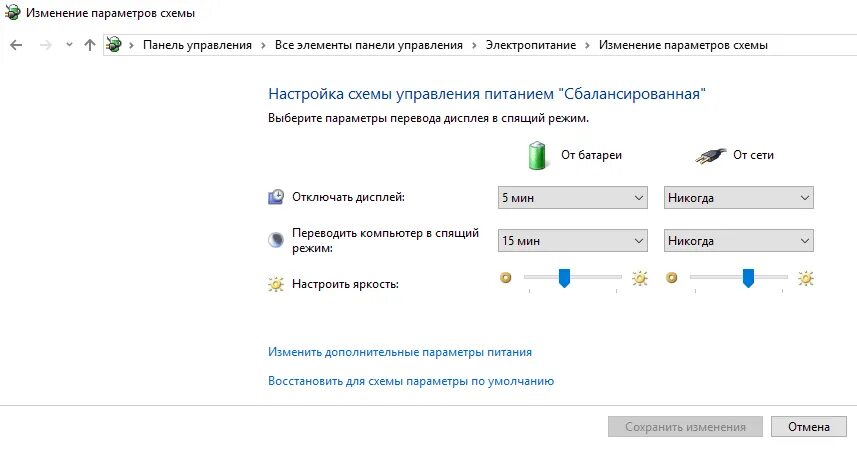Click the sun icon next to brightness label
Screen dimensions: 857x451
(276, 284)
